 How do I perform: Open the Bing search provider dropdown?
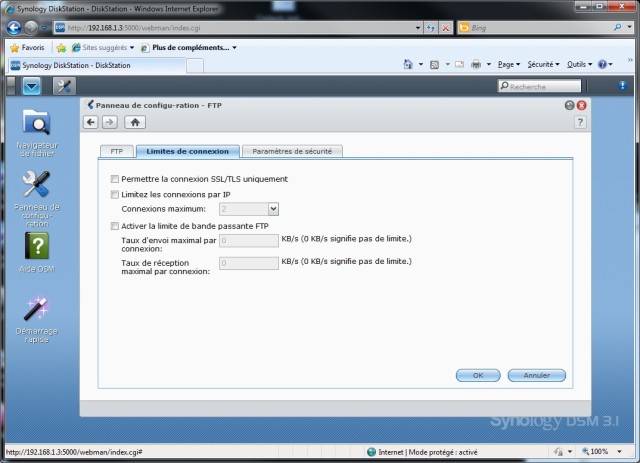pyautogui.click(x=630, y=27)
